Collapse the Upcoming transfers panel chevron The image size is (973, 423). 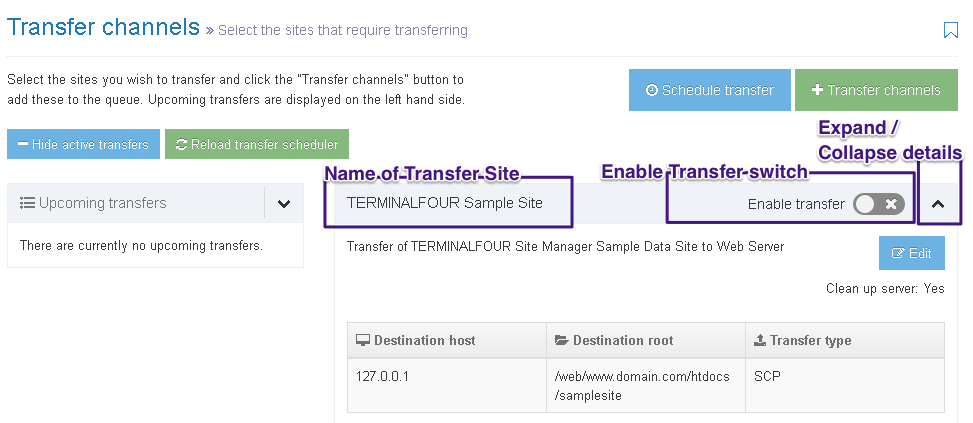point(284,204)
